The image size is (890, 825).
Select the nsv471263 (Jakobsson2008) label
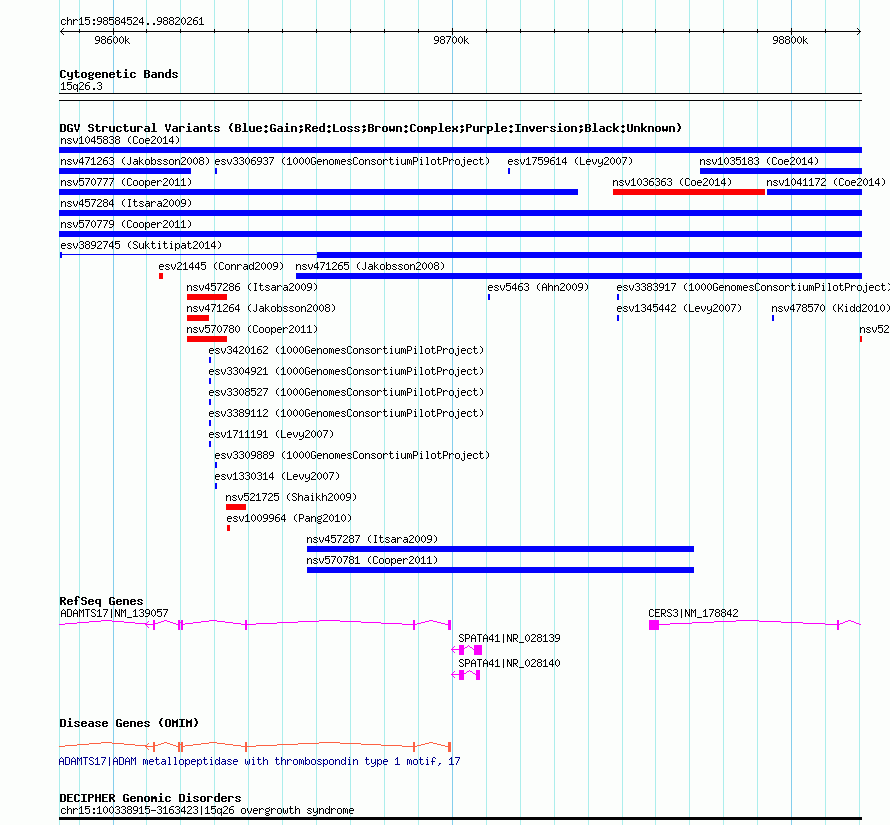pyautogui.click(x=135, y=161)
